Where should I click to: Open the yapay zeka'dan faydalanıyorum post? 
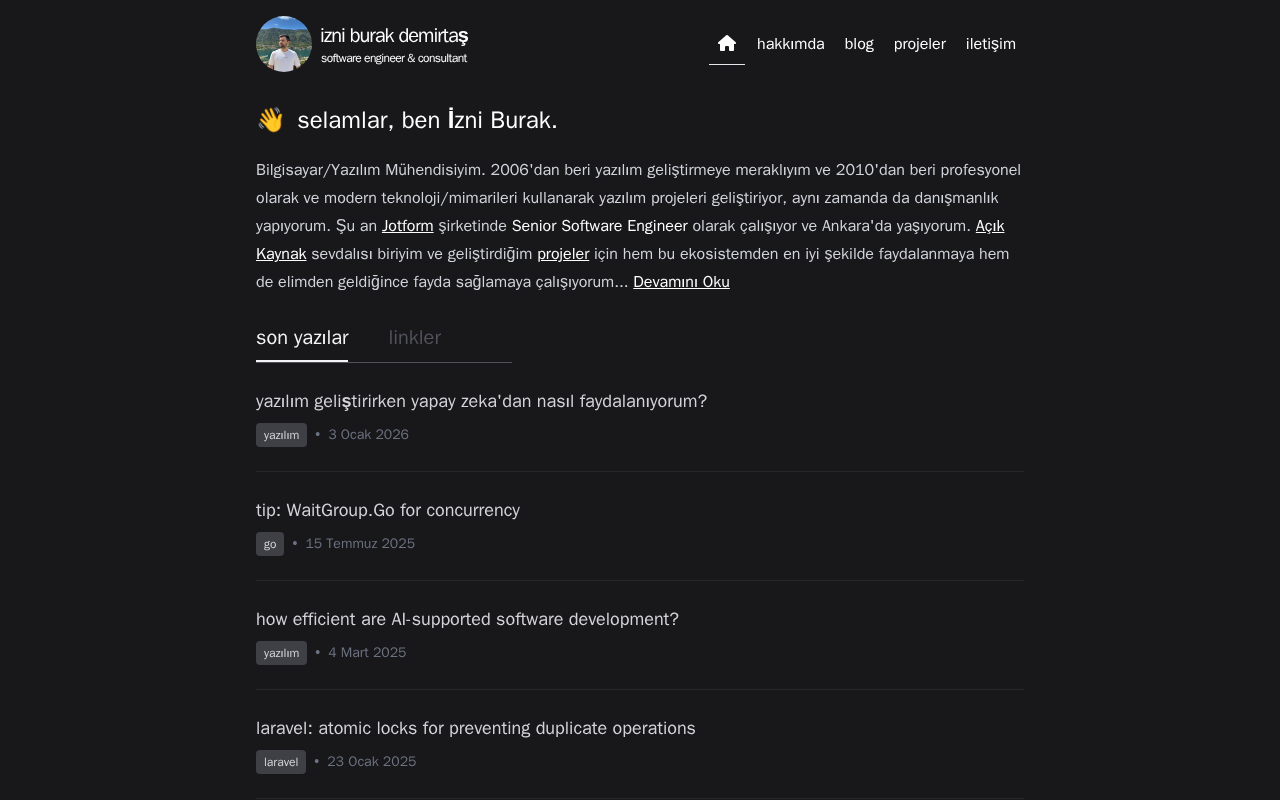481,401
